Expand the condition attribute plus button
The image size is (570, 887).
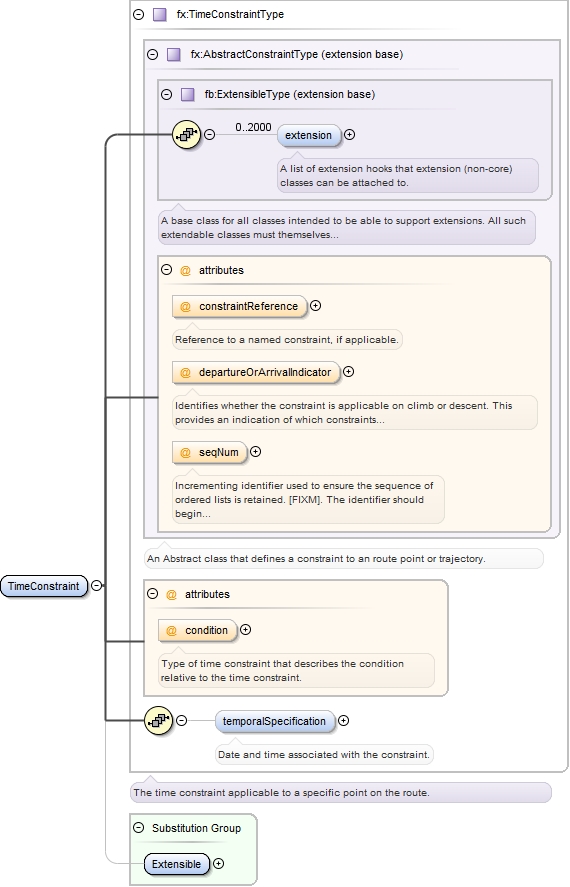click(245, 630)
